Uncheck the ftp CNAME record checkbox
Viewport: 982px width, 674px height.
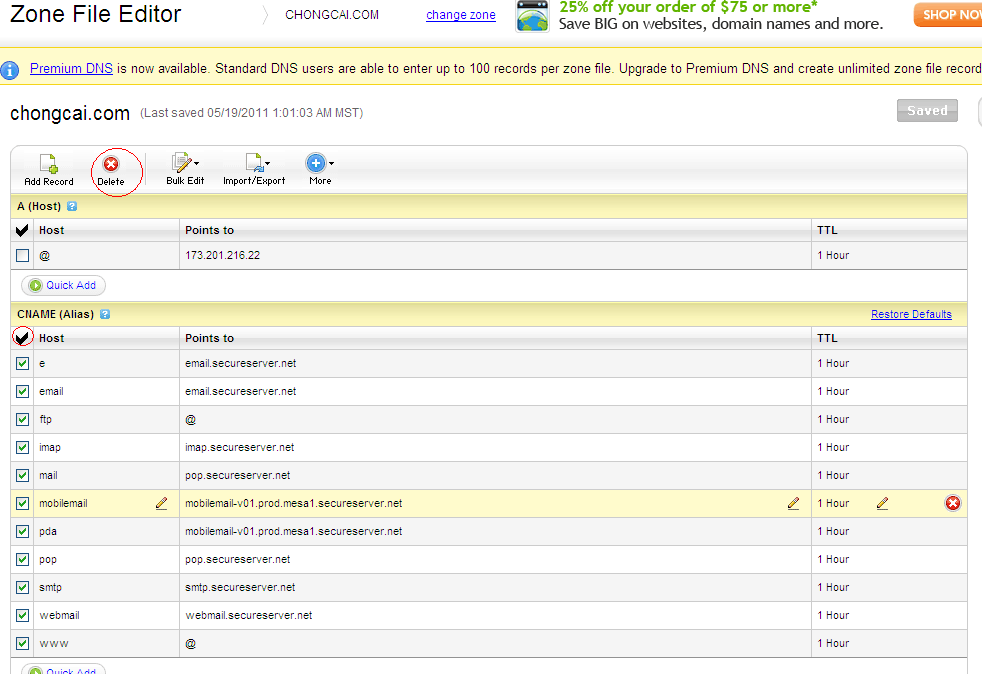coord(22,420)
